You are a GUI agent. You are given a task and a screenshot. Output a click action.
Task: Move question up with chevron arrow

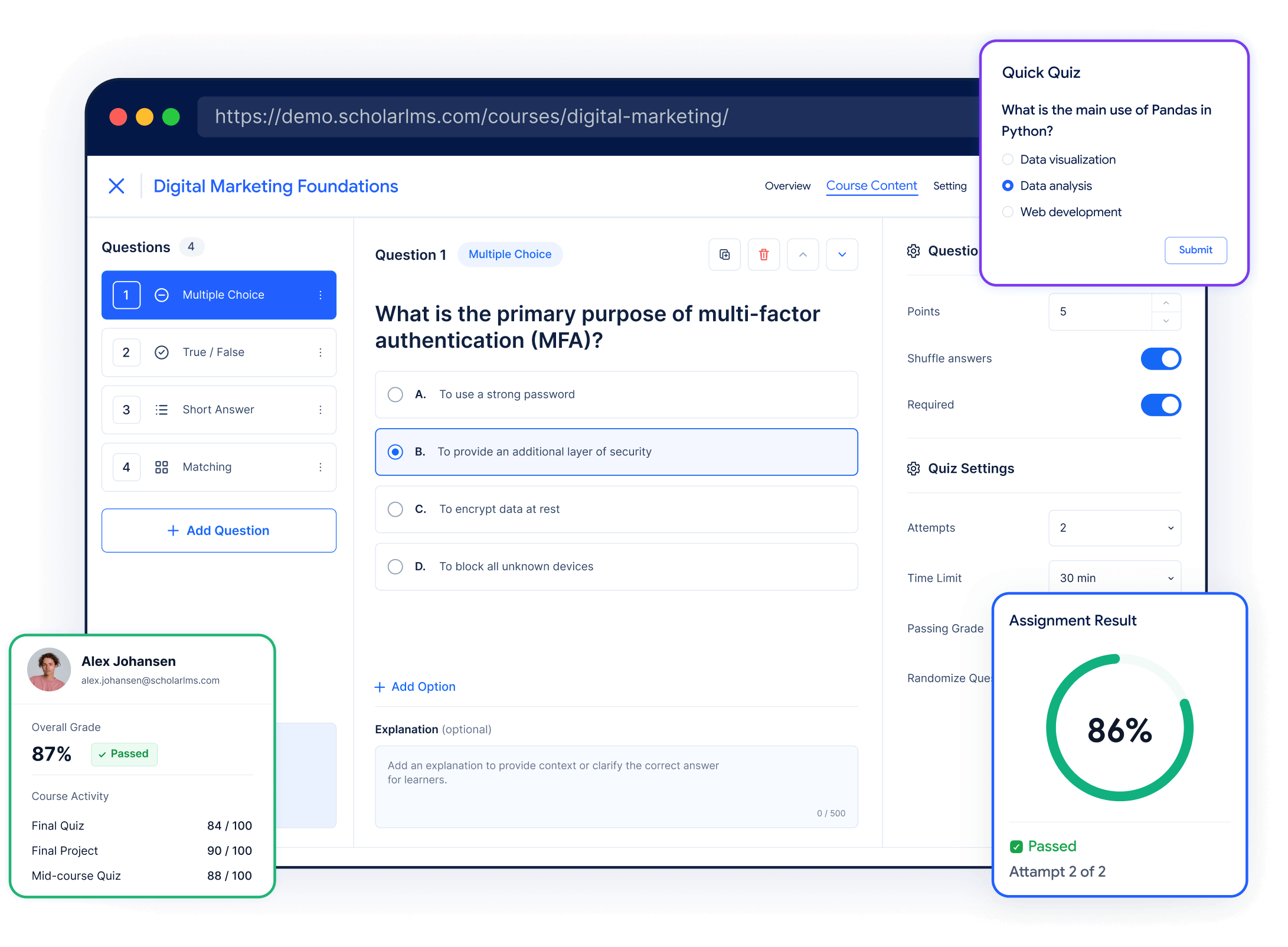tap(803, 254)
